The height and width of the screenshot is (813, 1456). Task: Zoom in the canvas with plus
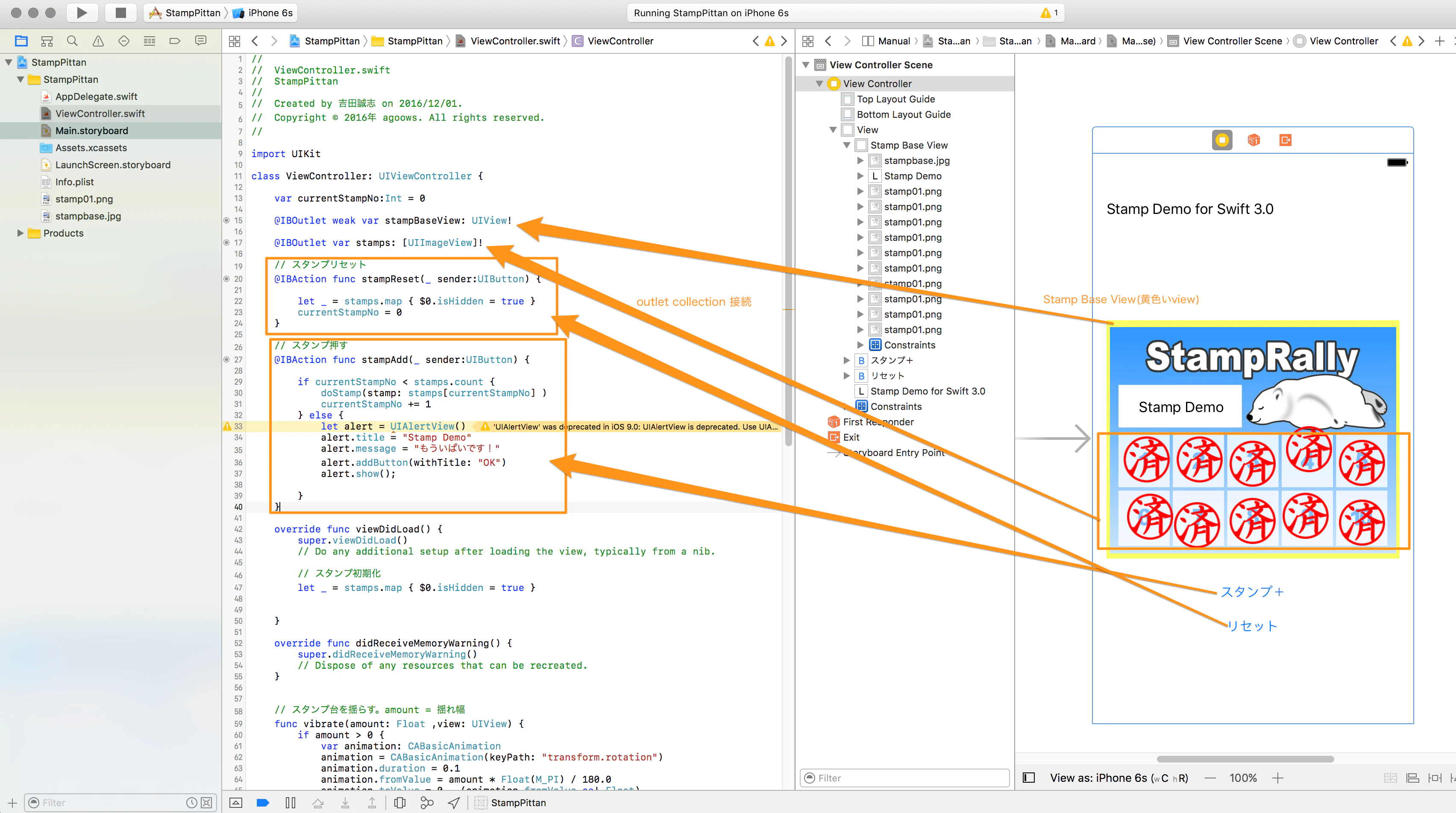click(1277, 778)
